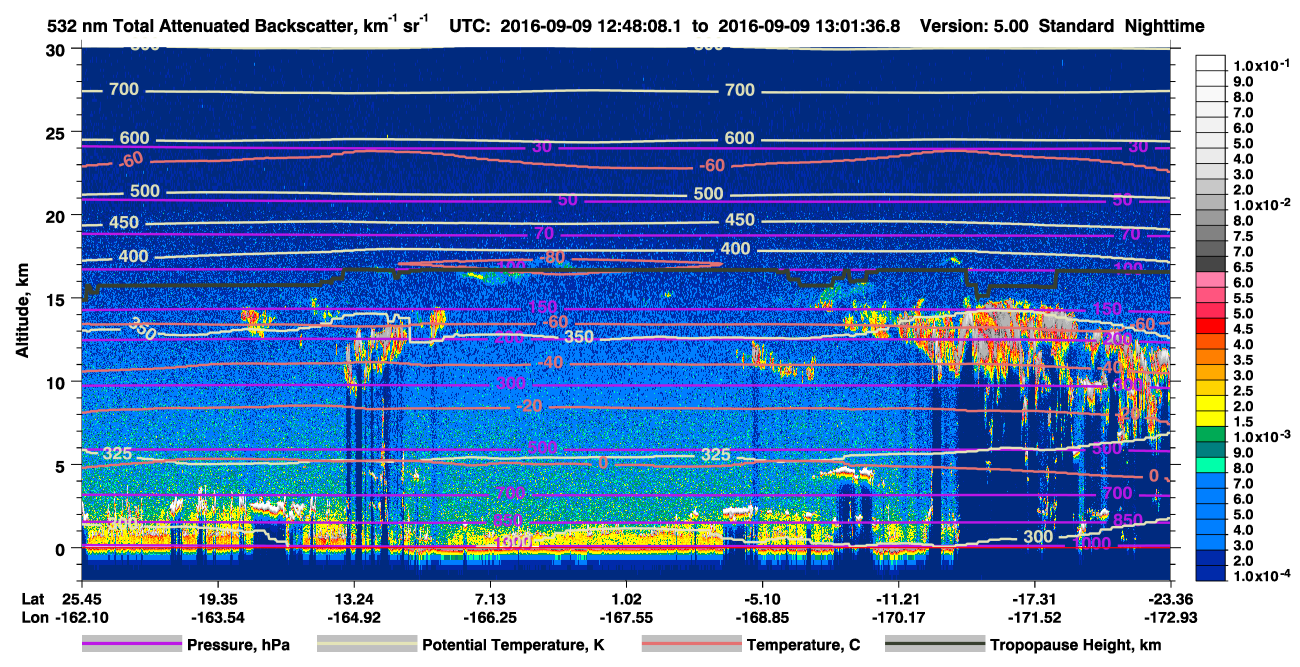The width and height of the screenshot is (1300, 667).
Task: Click the longitude tick value "-162.10"
Action: tap(80, 616)
